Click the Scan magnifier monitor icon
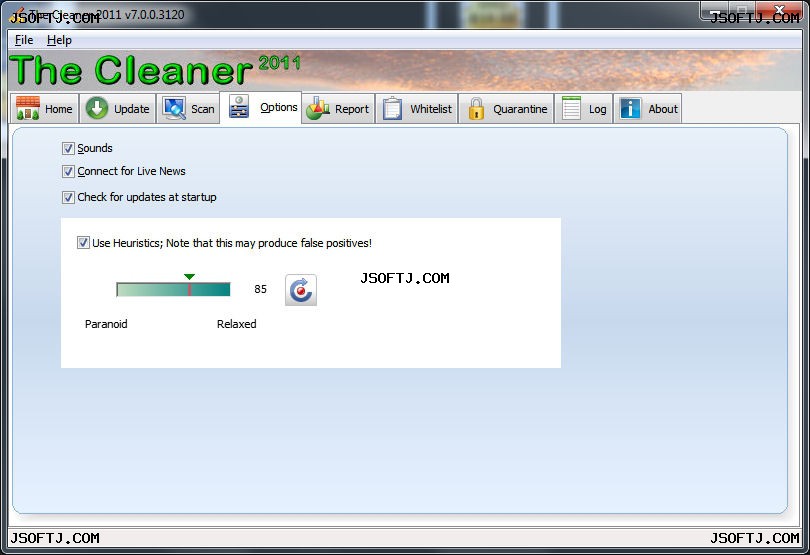The height and width of the screenshot is (555, 810). pyautogui.click(x=174, y=109)
